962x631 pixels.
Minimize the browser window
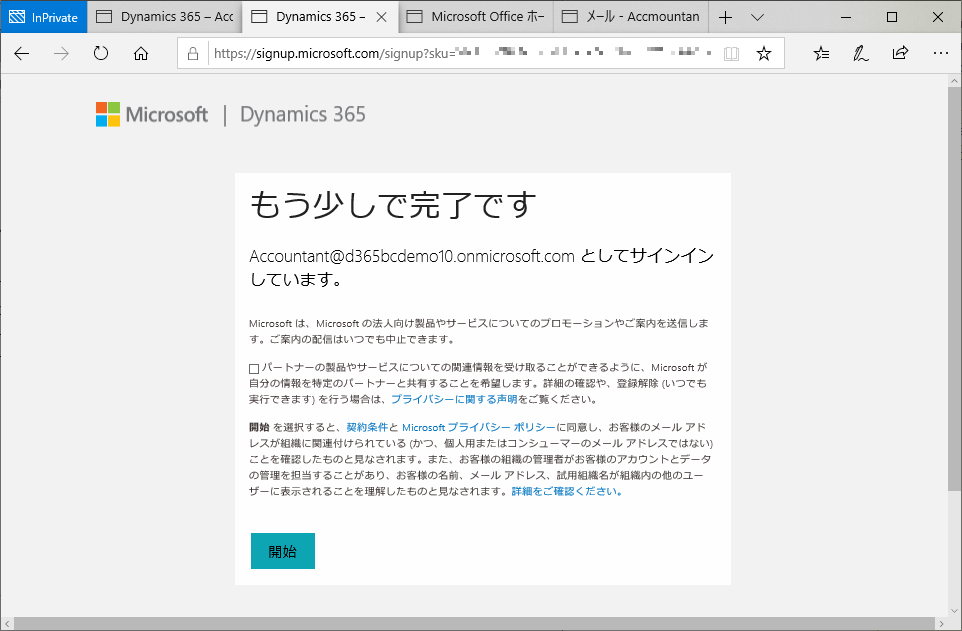click(x=846, y=17)
